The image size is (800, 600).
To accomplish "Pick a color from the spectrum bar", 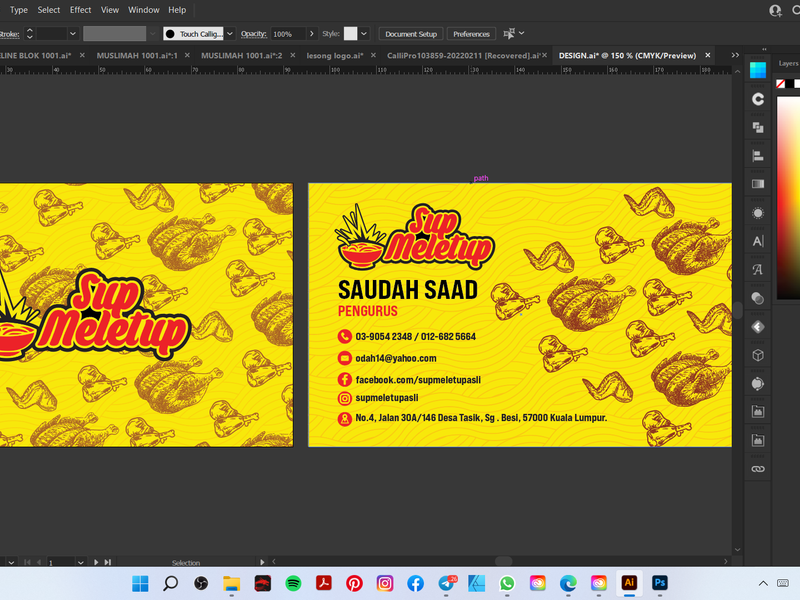I will click(x=788, y=198).
